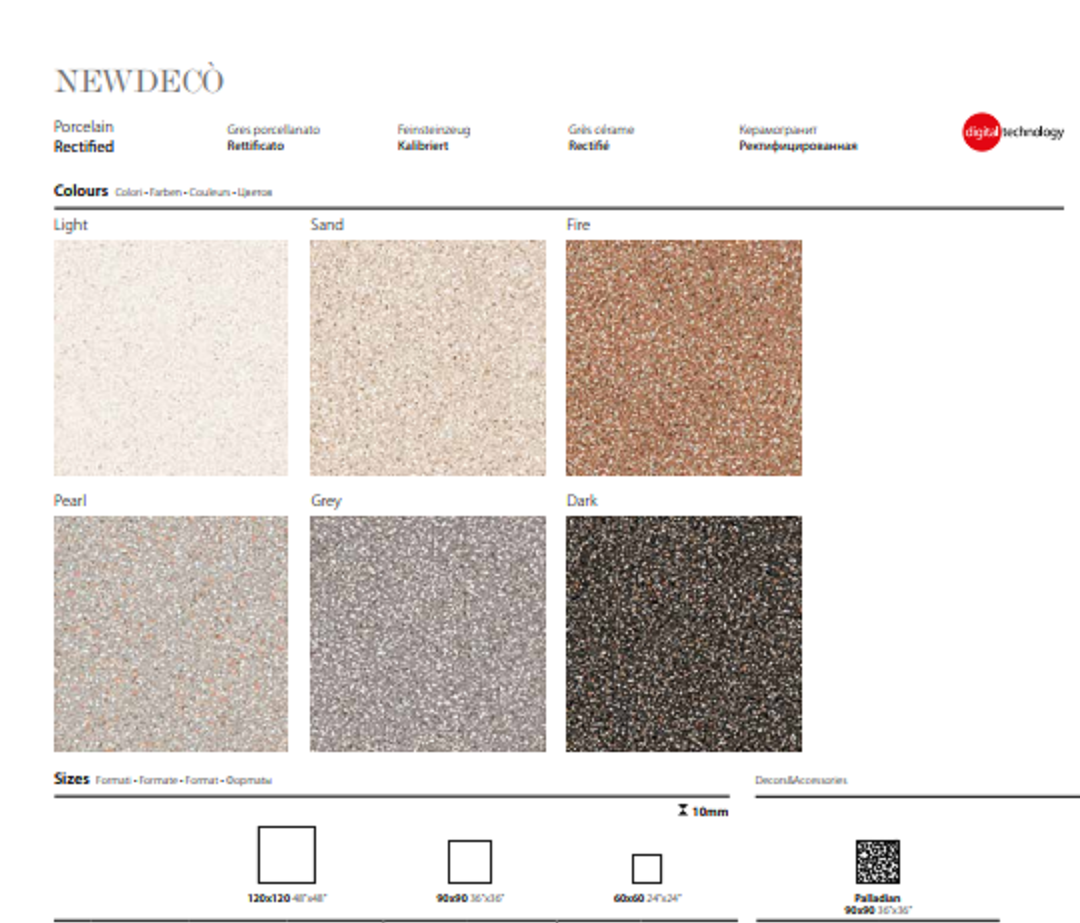
Task: Click the Feinsteinzeug Kalibriert text
Action: click(433, 138)
